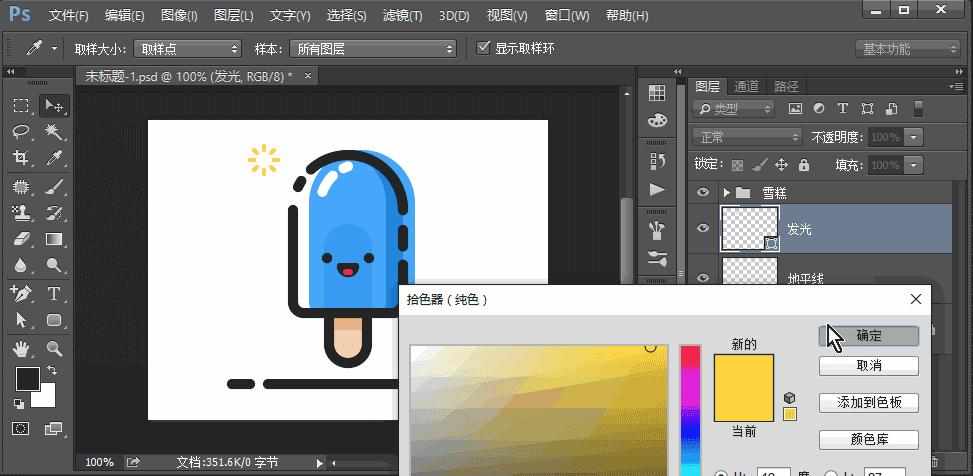The height and width of the screenshot is (476, 973).
Task: Open the 不透明度 slider arrow
Action: point(913,137)
